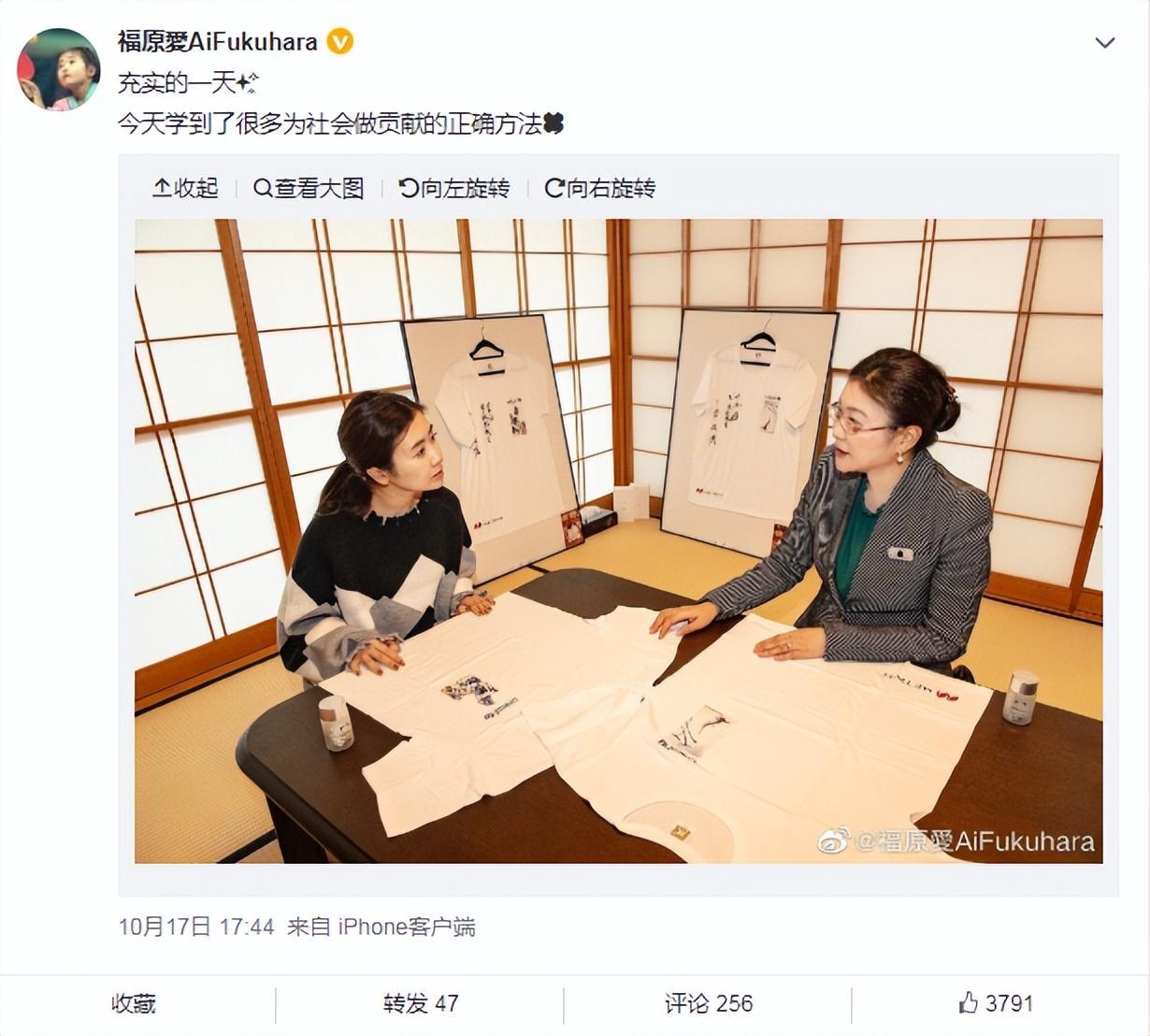
Task: Like the post with thumbs-up icon
Action: [969, 1003]
